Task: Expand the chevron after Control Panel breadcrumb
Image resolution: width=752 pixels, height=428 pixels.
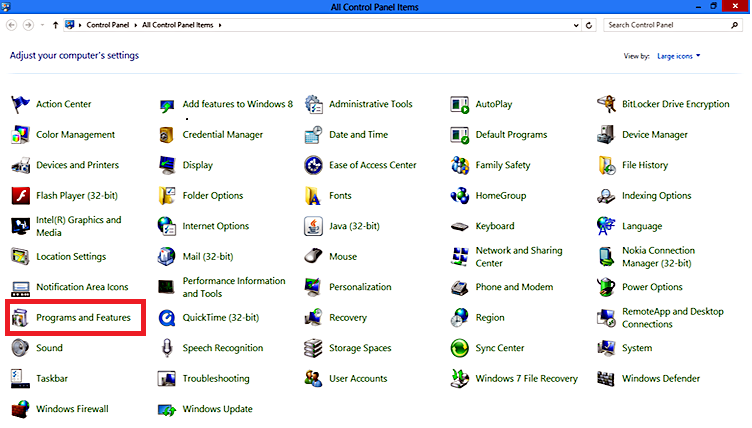Action: click(x=134, y=24)
